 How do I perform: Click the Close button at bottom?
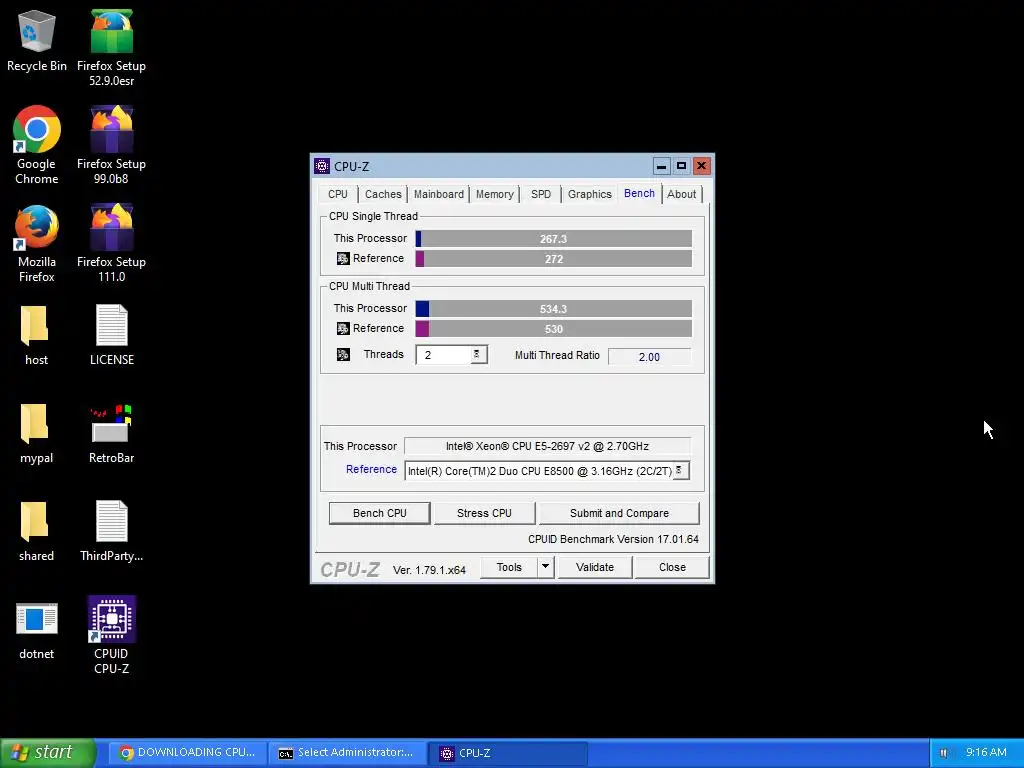coord(672,567)
